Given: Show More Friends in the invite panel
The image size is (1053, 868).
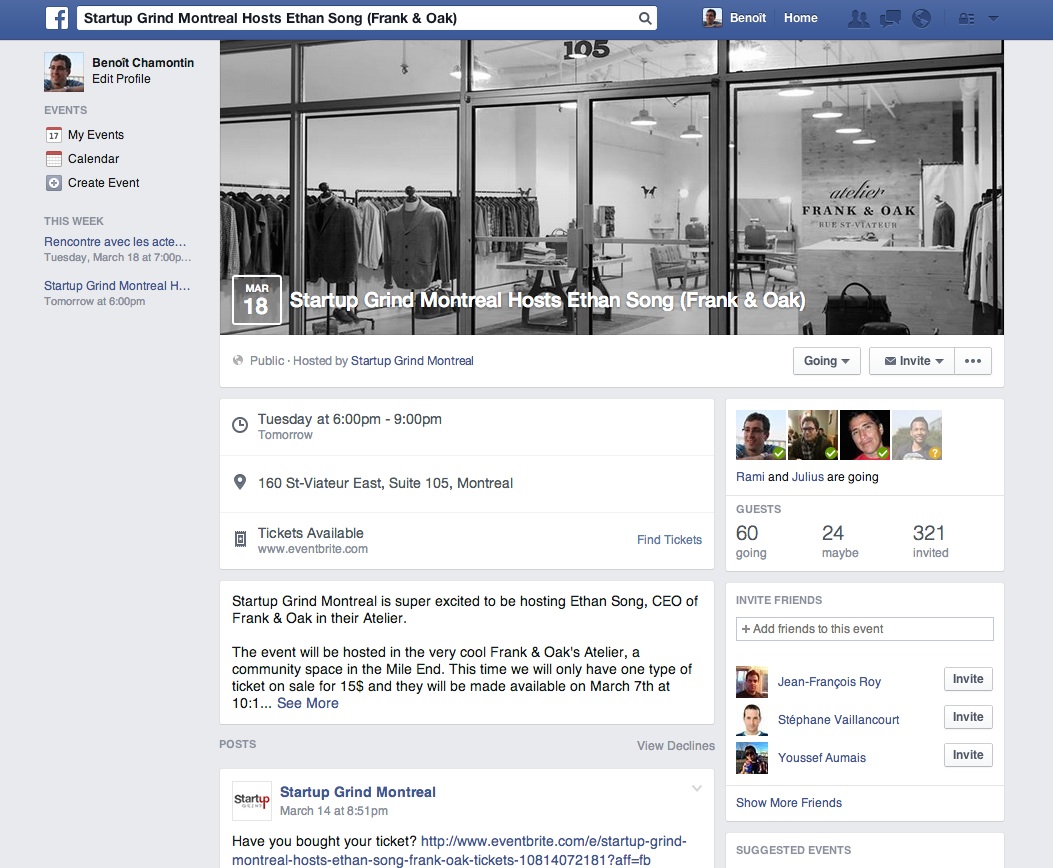Looking at the screenshot, I should (789, 803).
